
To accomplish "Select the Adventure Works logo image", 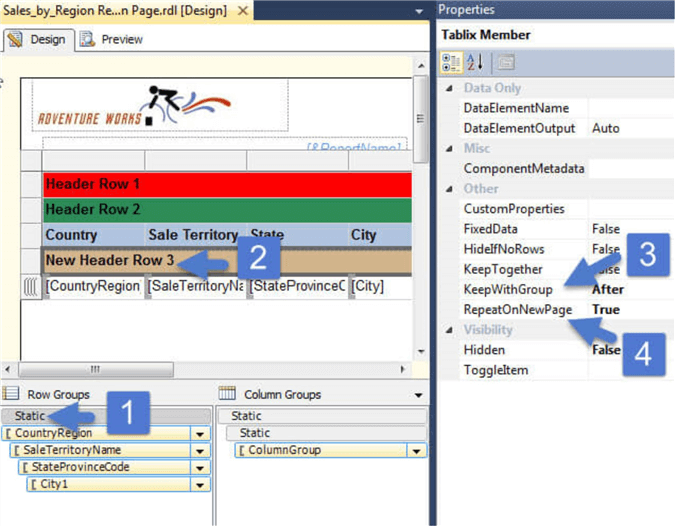I will (x=160, y=106).
